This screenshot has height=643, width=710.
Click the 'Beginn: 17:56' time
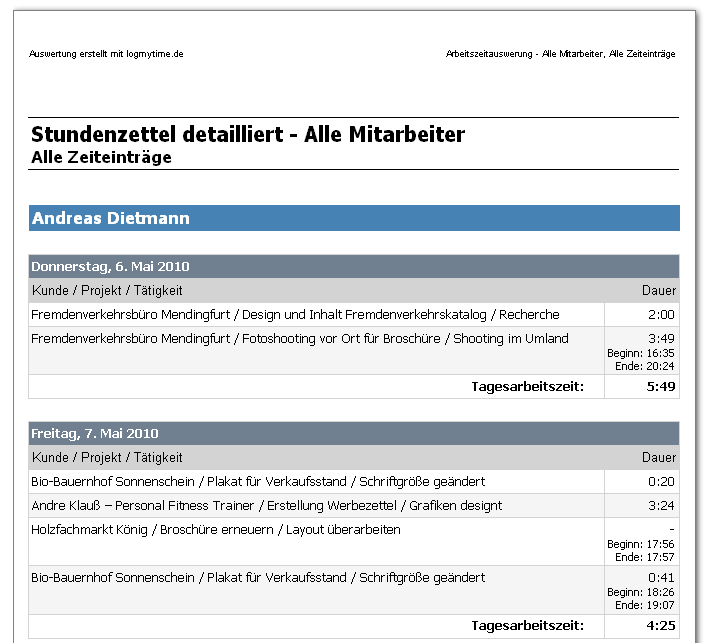click(x=641, y=544)
